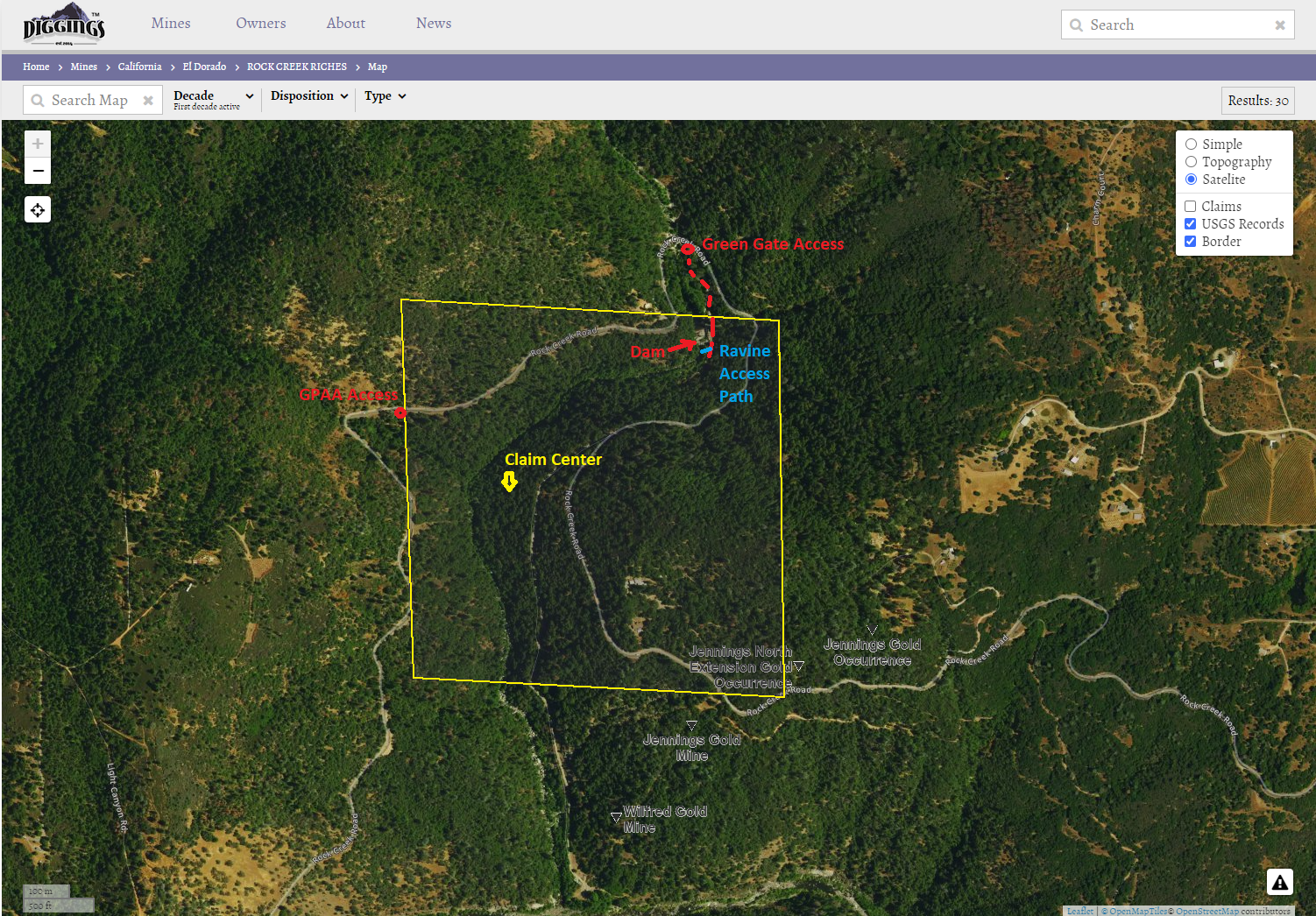
Task: Click the Jennings Gold Mine triangle marker
Action: tap(691, 725)
